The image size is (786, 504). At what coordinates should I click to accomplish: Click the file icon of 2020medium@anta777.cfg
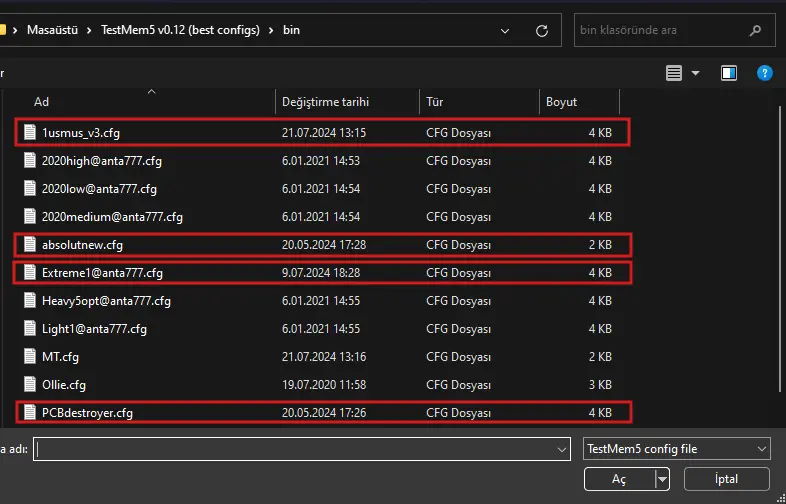click(30, 217)
